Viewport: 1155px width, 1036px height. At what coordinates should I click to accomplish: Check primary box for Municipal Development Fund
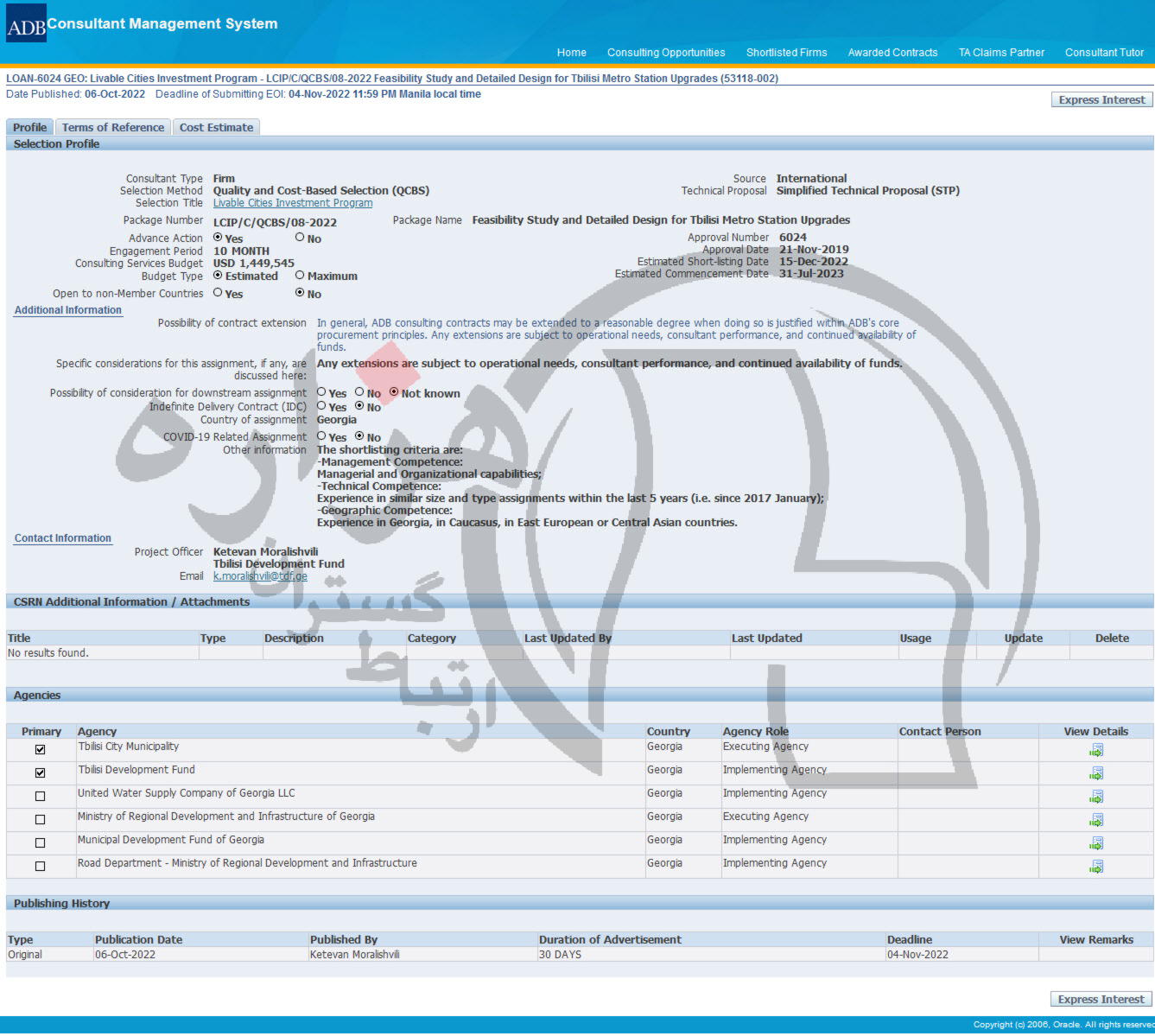40,843
